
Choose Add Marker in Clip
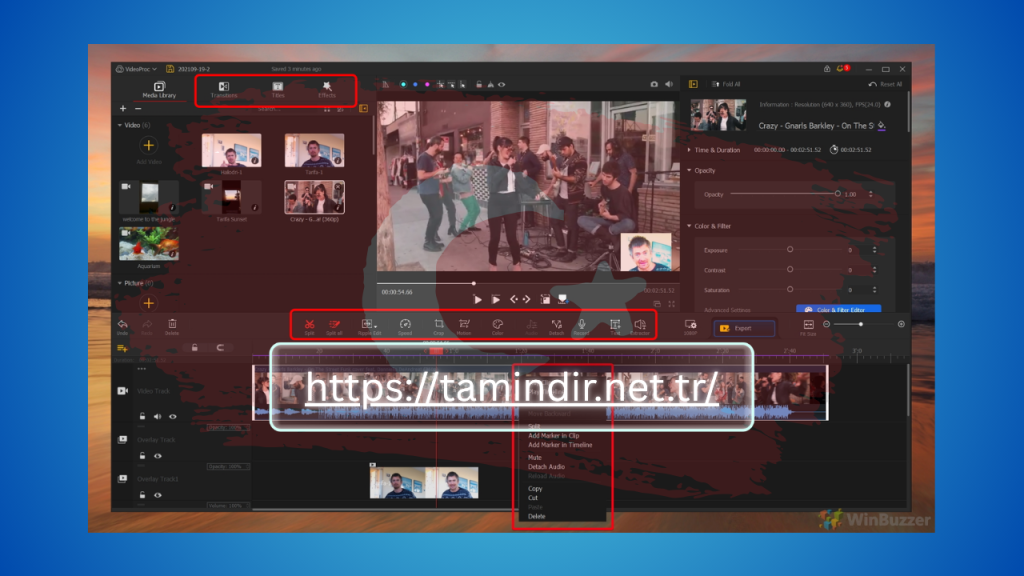click(553, 436)
